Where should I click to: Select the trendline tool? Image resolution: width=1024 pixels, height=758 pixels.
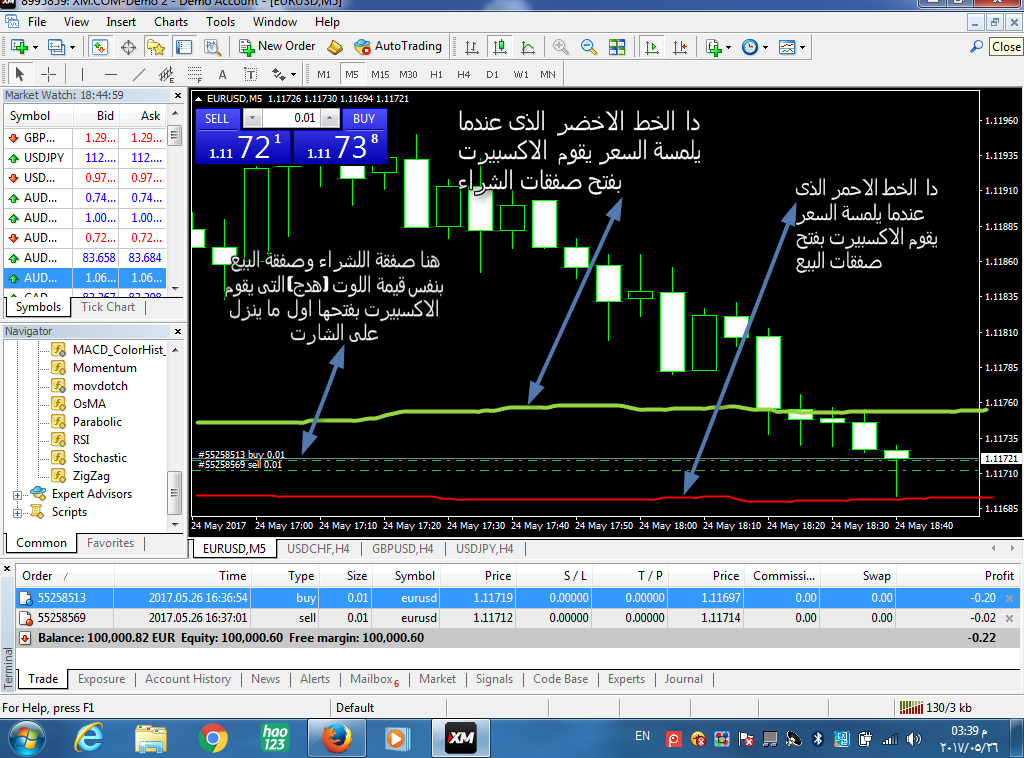[x=138, y=74]
